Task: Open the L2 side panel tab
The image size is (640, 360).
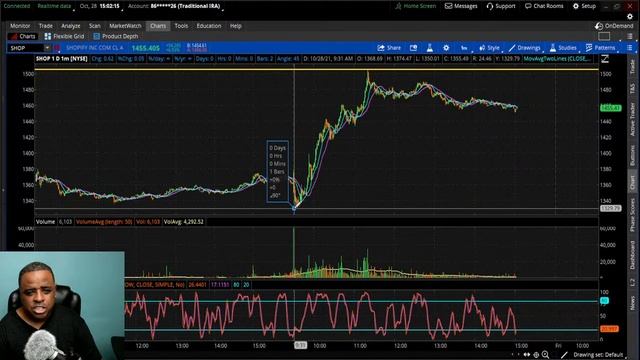Action: [632, 282]
